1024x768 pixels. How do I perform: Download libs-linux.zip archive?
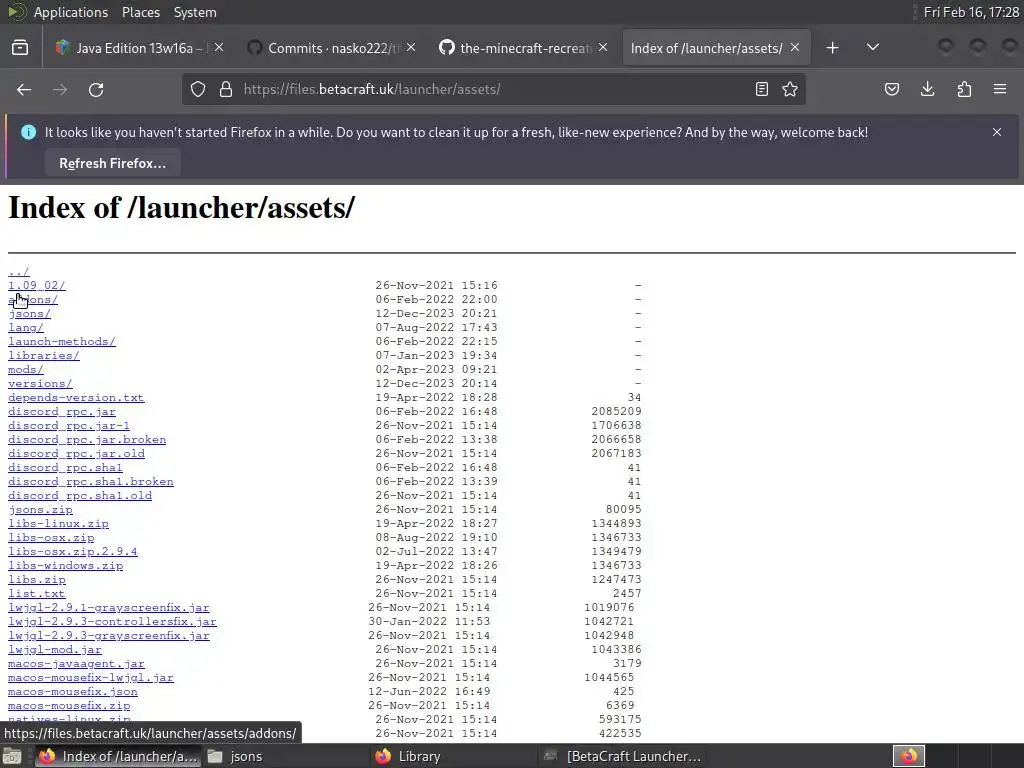click(58, 524)
